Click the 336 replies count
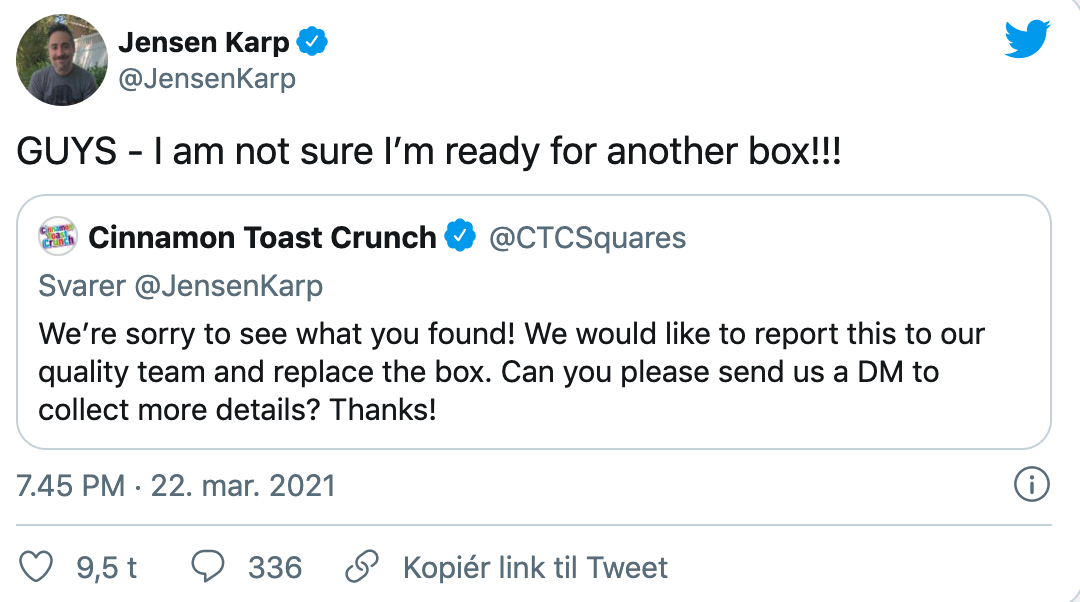Screen dimensions: 1080x602 pyautogui.click(x=275, y=568)
